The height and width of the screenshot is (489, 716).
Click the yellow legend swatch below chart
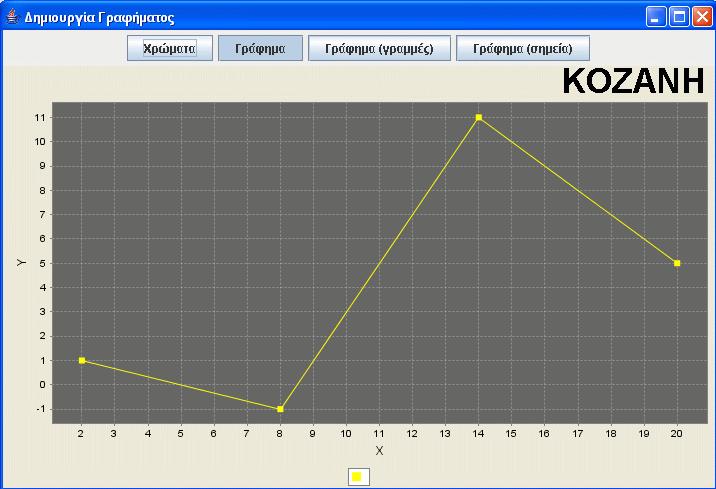point(357,477)
